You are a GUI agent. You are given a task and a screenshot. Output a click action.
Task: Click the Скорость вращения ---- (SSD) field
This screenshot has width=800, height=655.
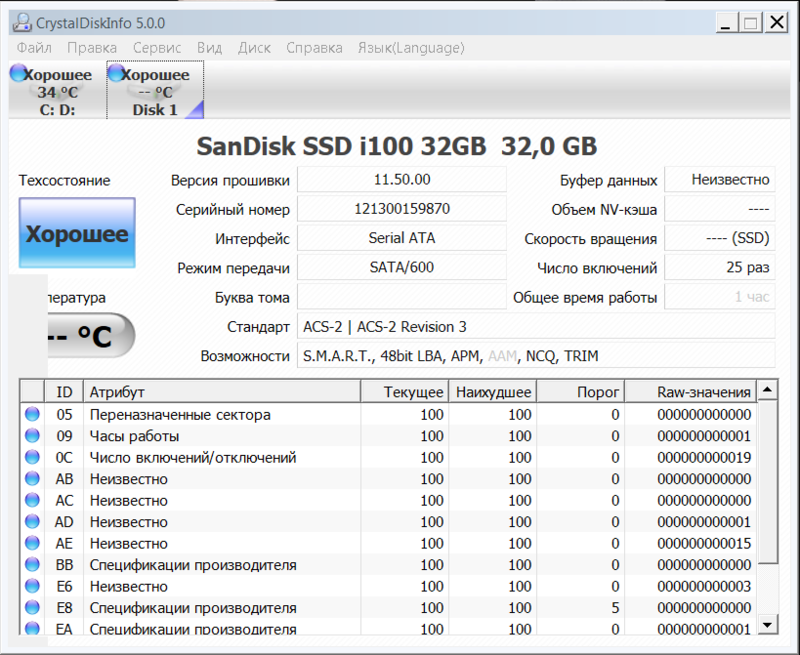click(x=720, y=238)
